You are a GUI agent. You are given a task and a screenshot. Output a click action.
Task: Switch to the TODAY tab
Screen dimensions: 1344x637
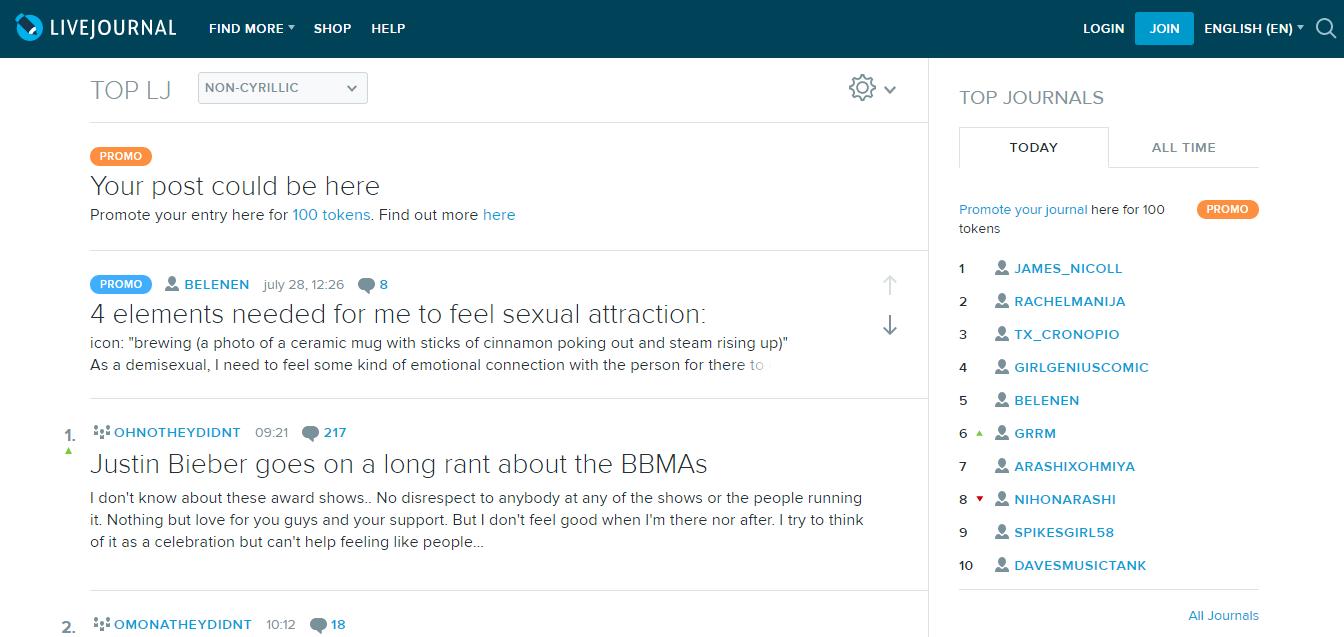click(x=1034, y=147)
